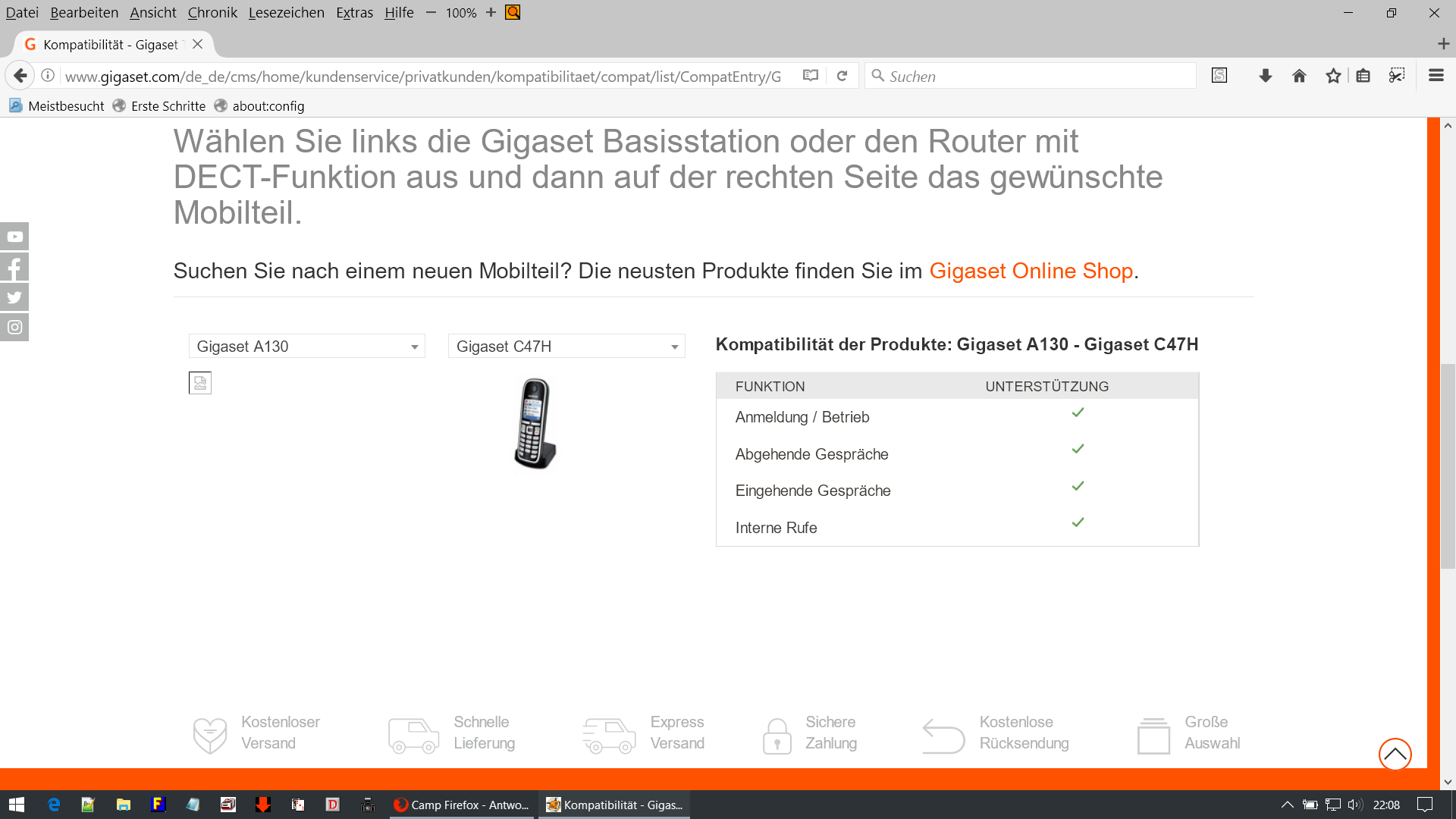Click the Suchen search field
This screenshot has height=819, width=1456.
[x=1031, y=77]
